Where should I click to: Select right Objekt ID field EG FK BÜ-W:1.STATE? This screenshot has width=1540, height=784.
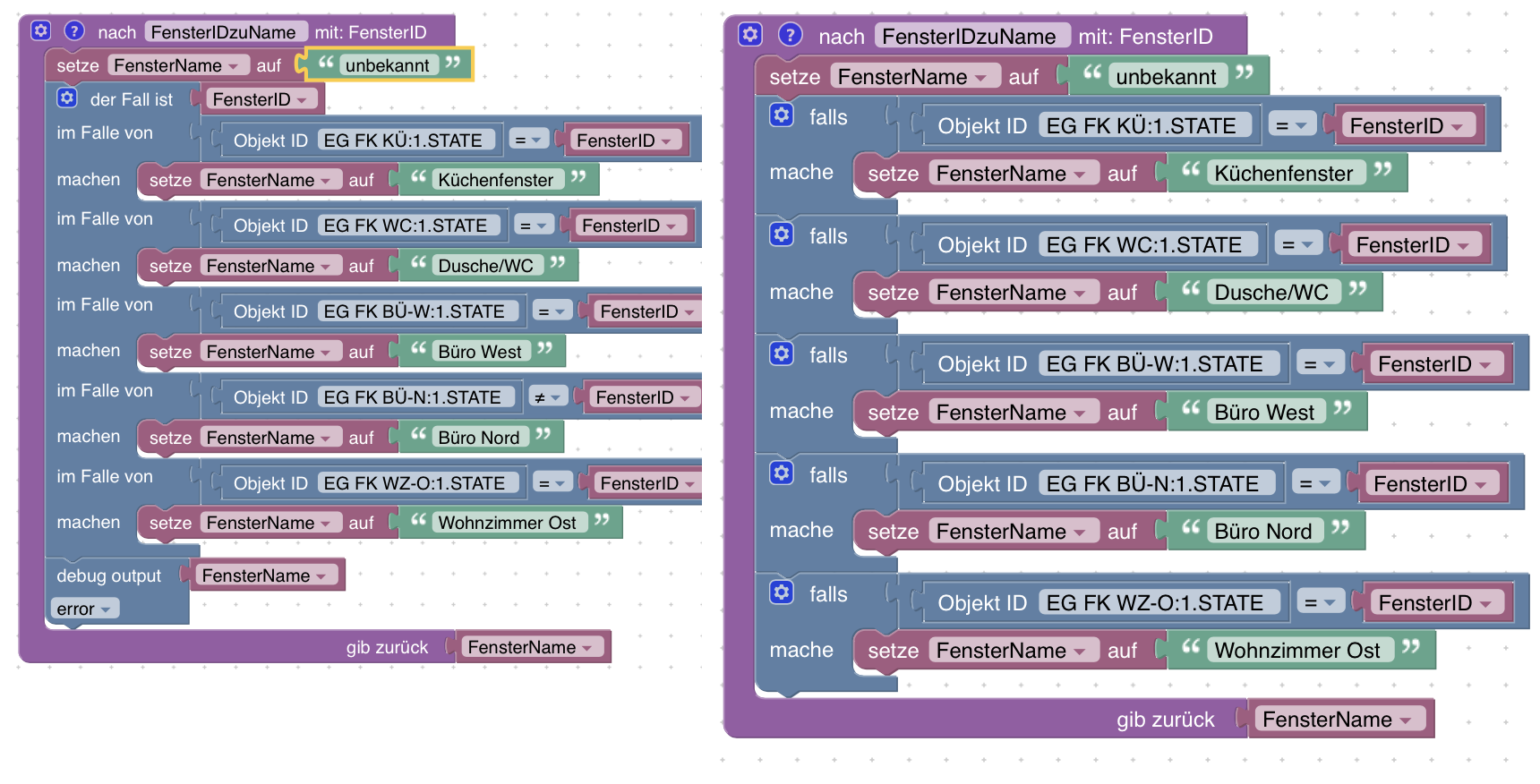coord(1158,364)
